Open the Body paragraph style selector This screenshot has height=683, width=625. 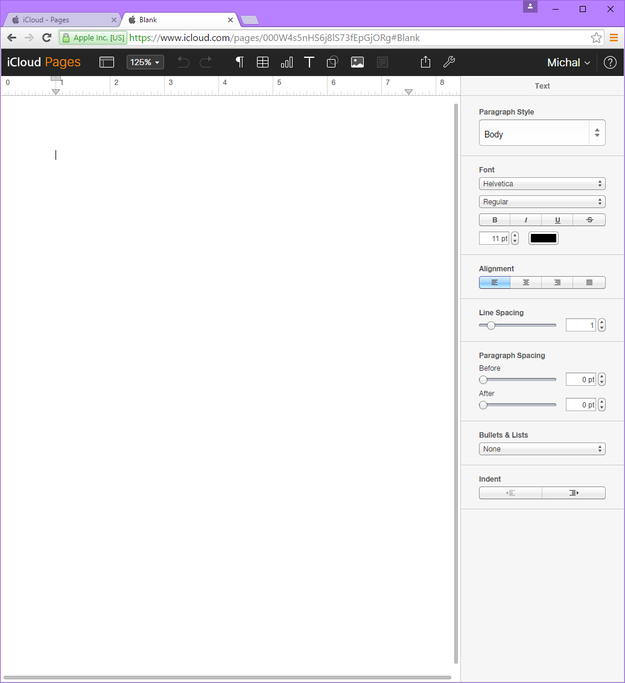point(542,133)
